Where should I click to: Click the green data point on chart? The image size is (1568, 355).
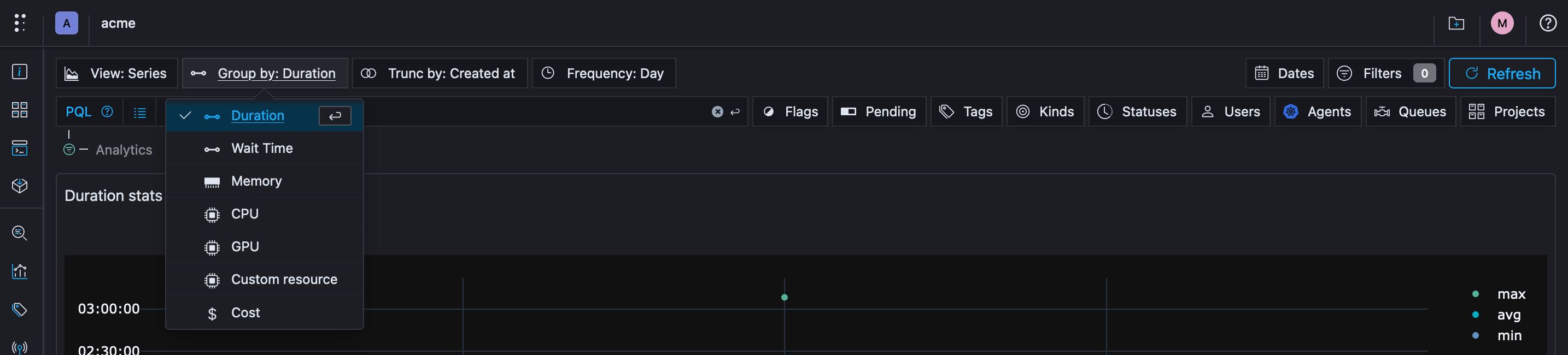tap(784, 297)
